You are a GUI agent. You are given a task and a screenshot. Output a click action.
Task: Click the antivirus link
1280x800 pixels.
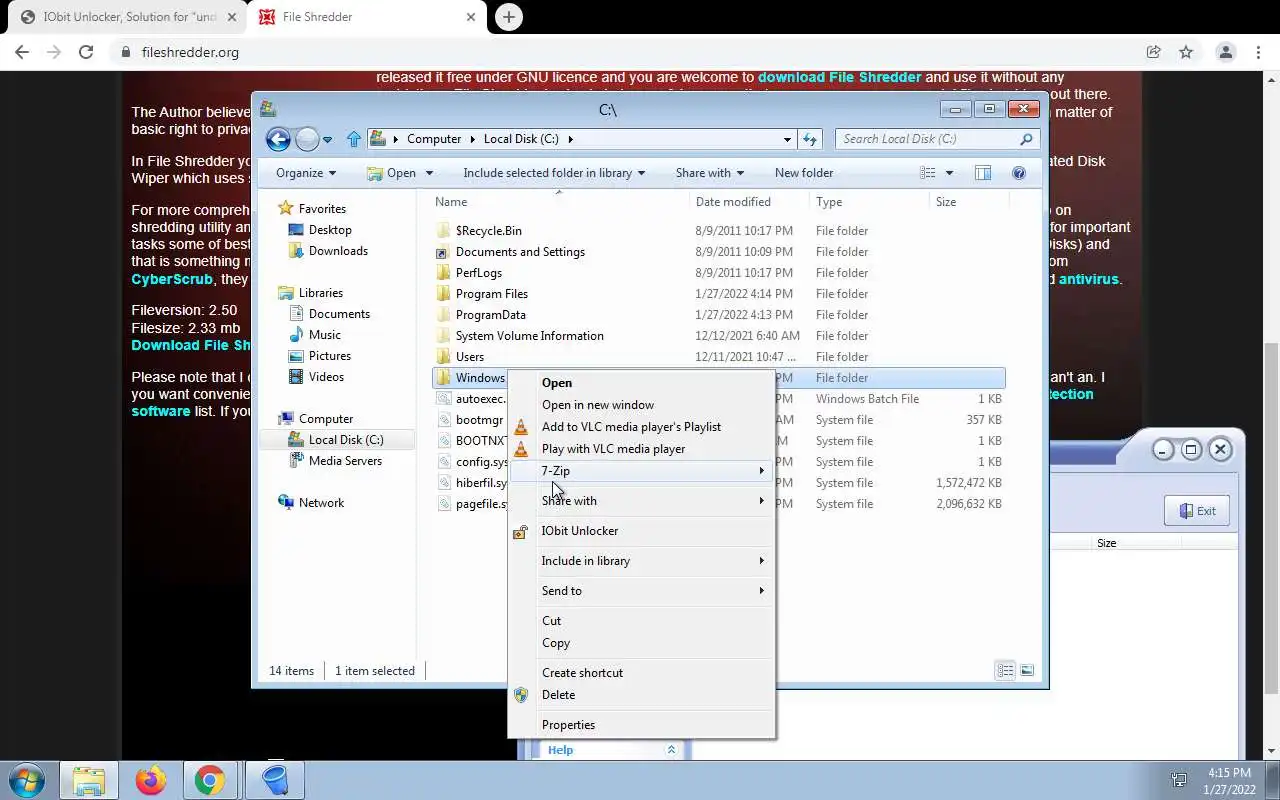1088,279
